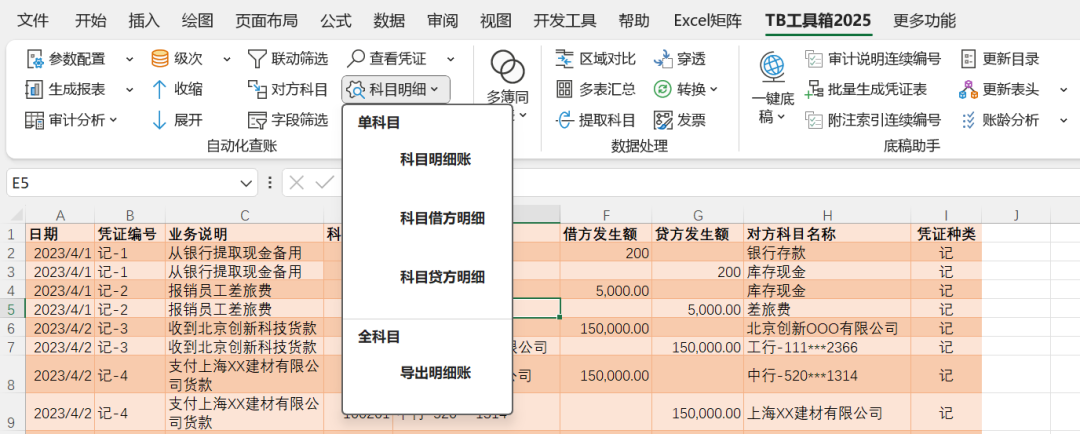This screenshot has height=434, width=1080.
Task: Expand the 级次 dropdown arrow
Action: pyautogui.click(x=227, y=59)
